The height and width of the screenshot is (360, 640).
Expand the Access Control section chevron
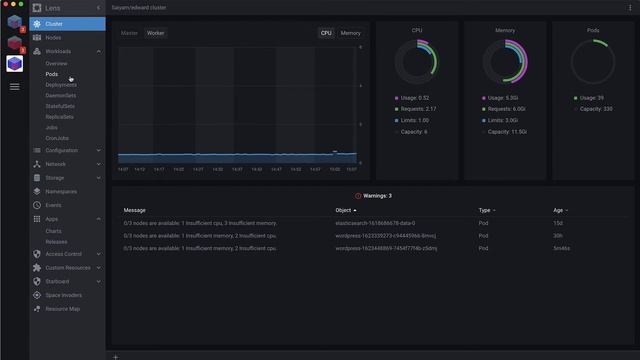(98, 254)
